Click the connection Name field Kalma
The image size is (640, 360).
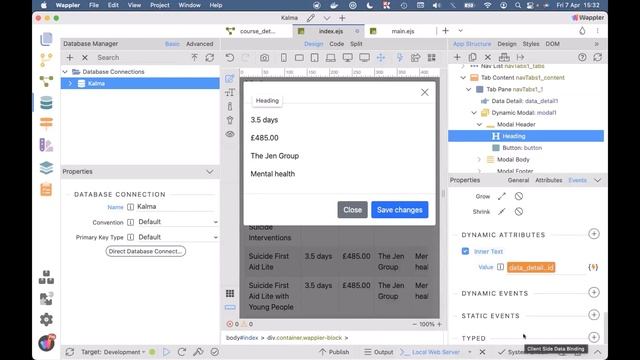pyautogui.click(x=176, y=207)
